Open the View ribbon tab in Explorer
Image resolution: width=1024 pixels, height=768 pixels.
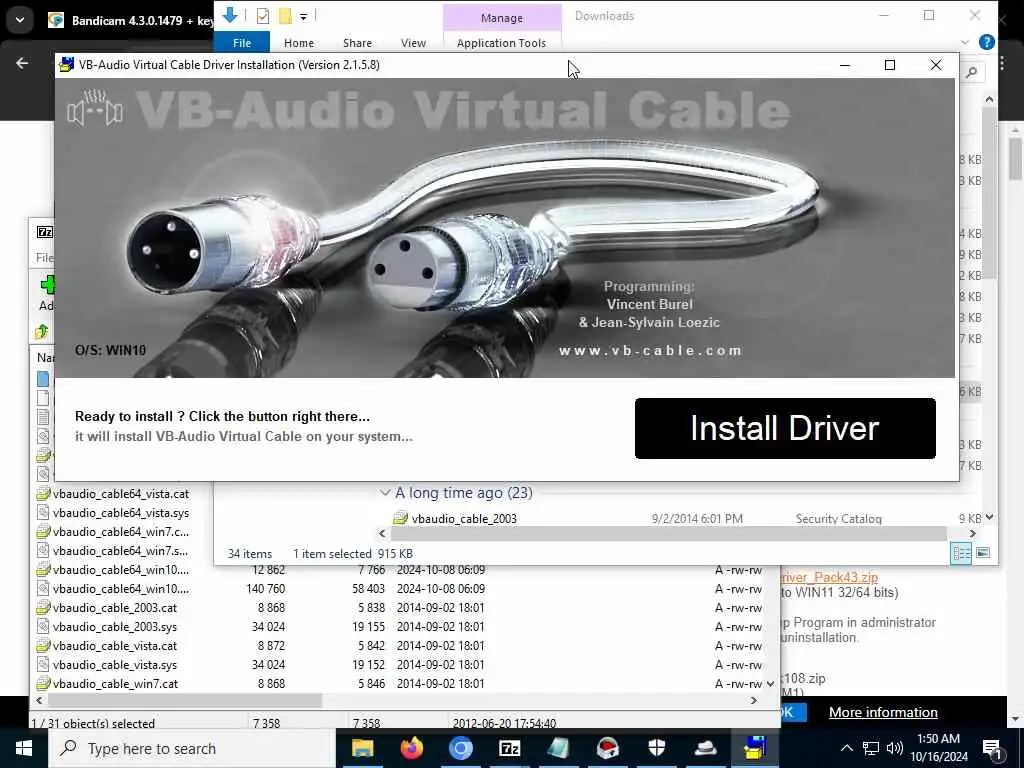point(413,42)
